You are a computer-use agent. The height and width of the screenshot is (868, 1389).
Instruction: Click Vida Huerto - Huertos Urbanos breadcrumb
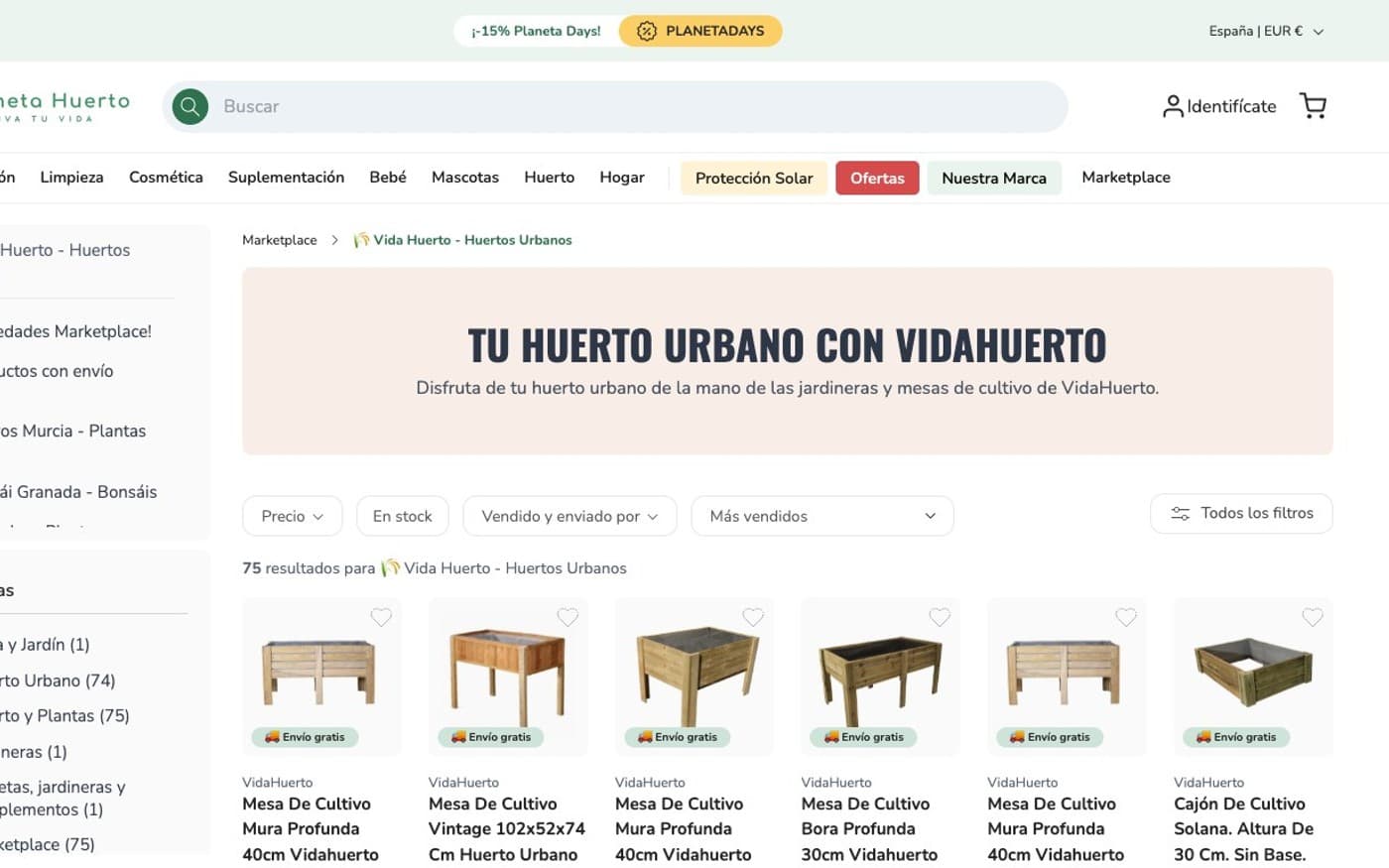(463, 240)
